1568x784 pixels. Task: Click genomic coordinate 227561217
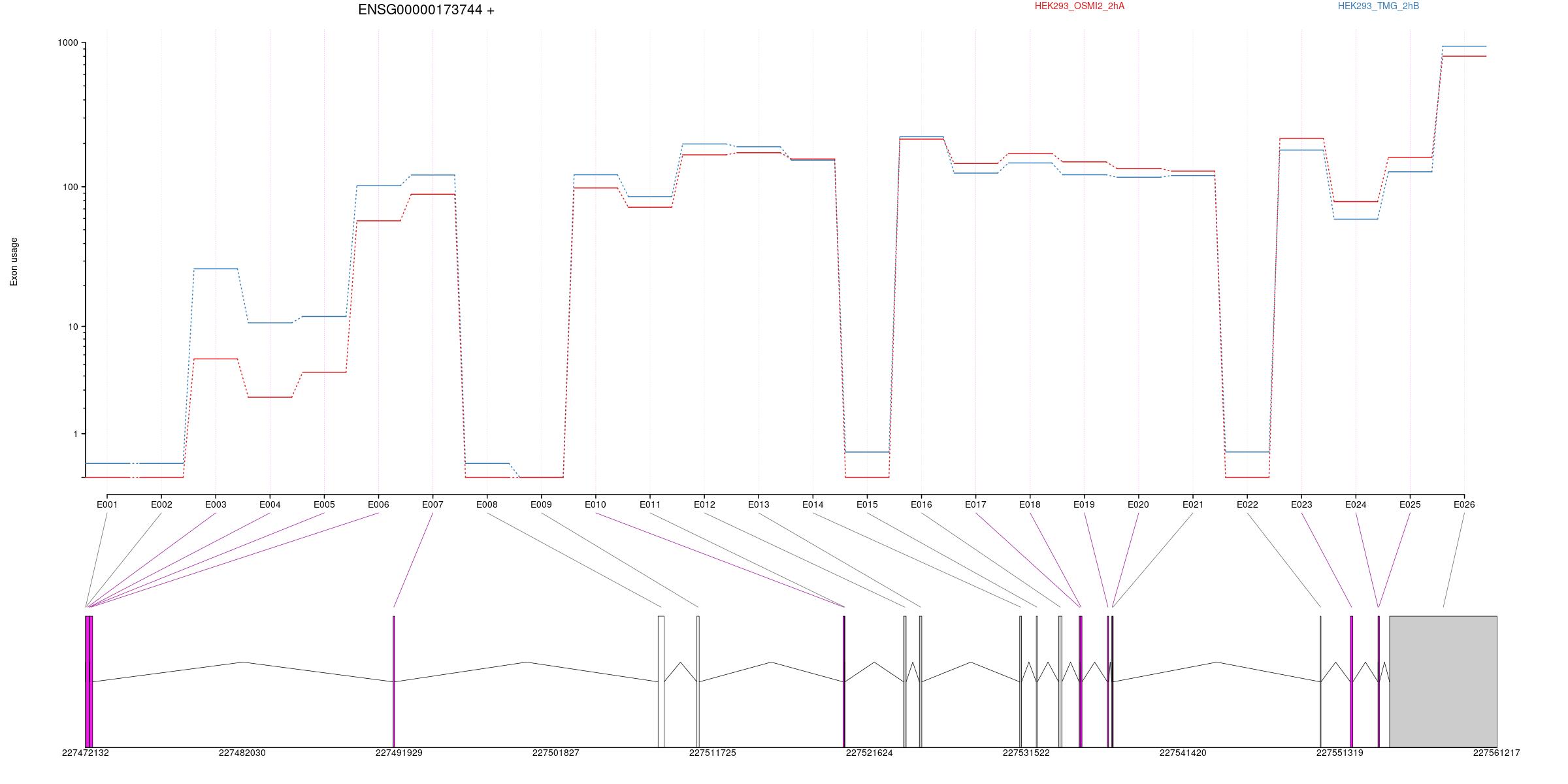[1497, 753]
